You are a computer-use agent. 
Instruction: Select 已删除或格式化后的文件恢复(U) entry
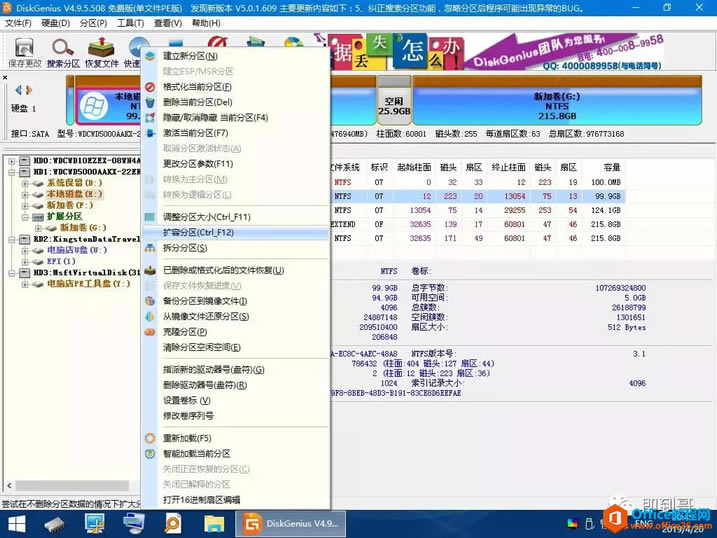224,270
